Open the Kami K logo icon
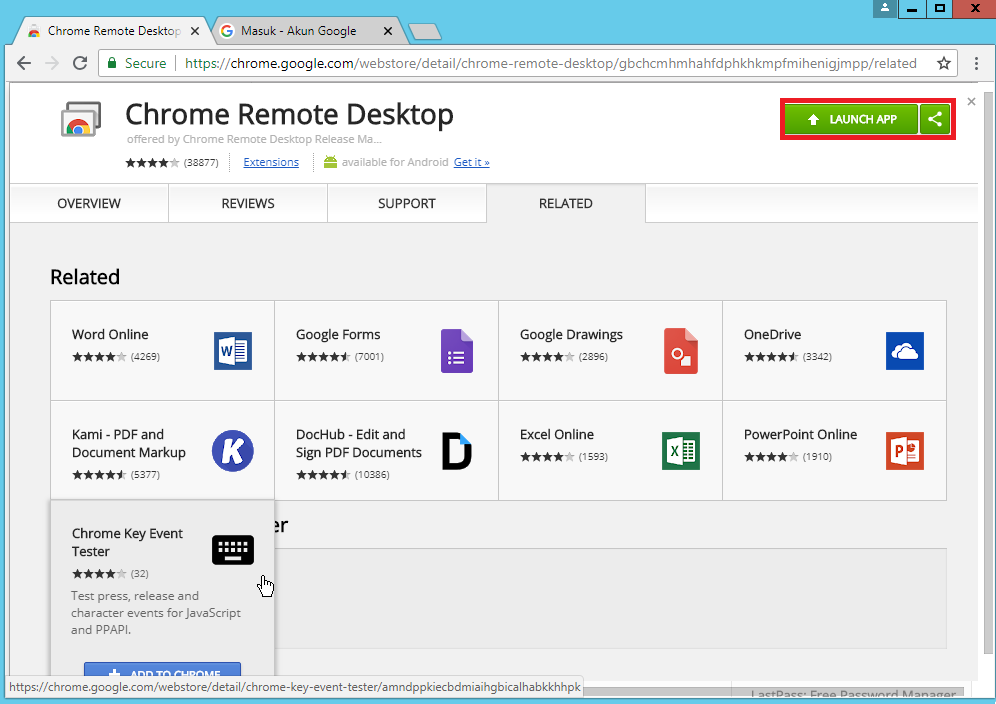 coord(232,451)
